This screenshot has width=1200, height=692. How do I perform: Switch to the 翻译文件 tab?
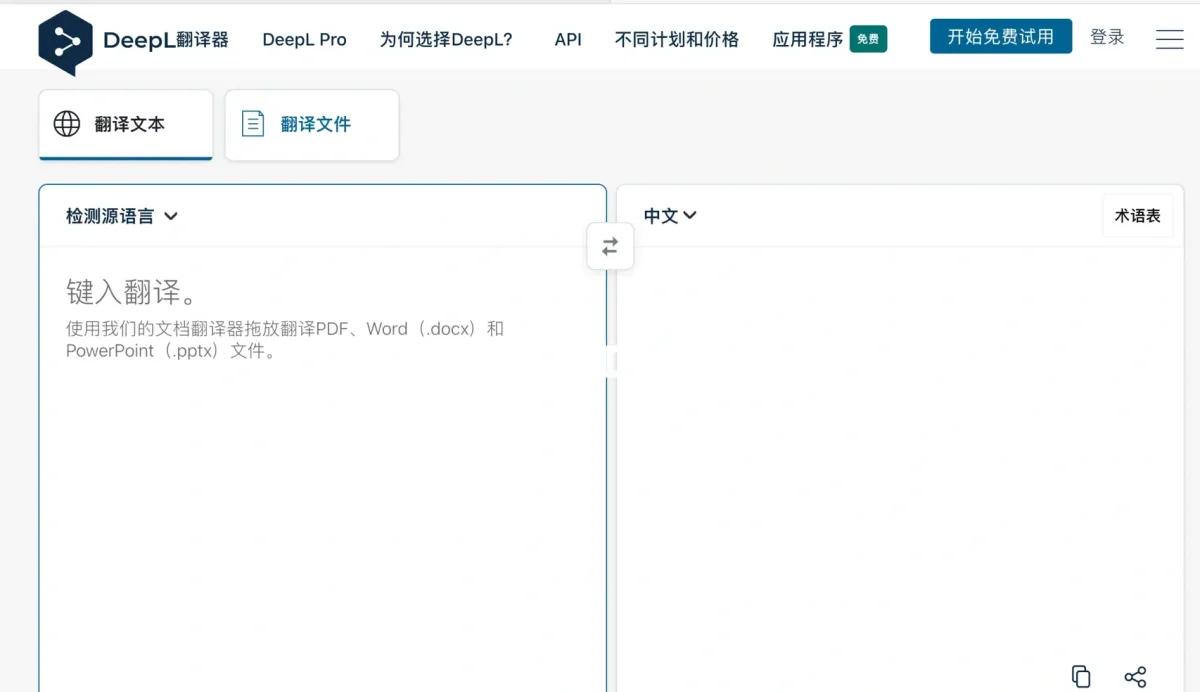coord(312,124)
